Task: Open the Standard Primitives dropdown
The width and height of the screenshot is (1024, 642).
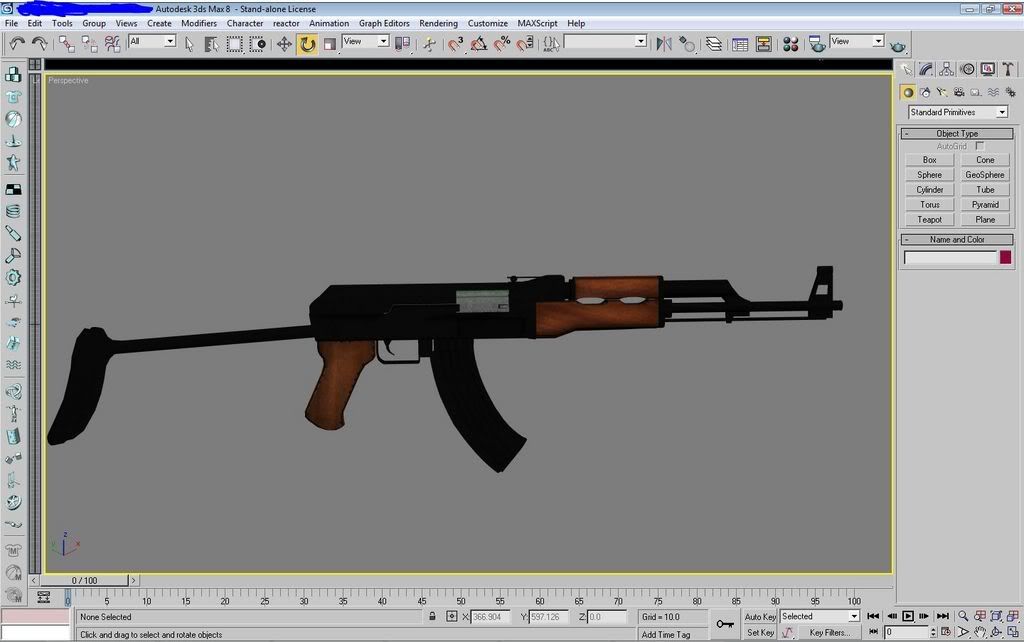Action: pos(957,112)
